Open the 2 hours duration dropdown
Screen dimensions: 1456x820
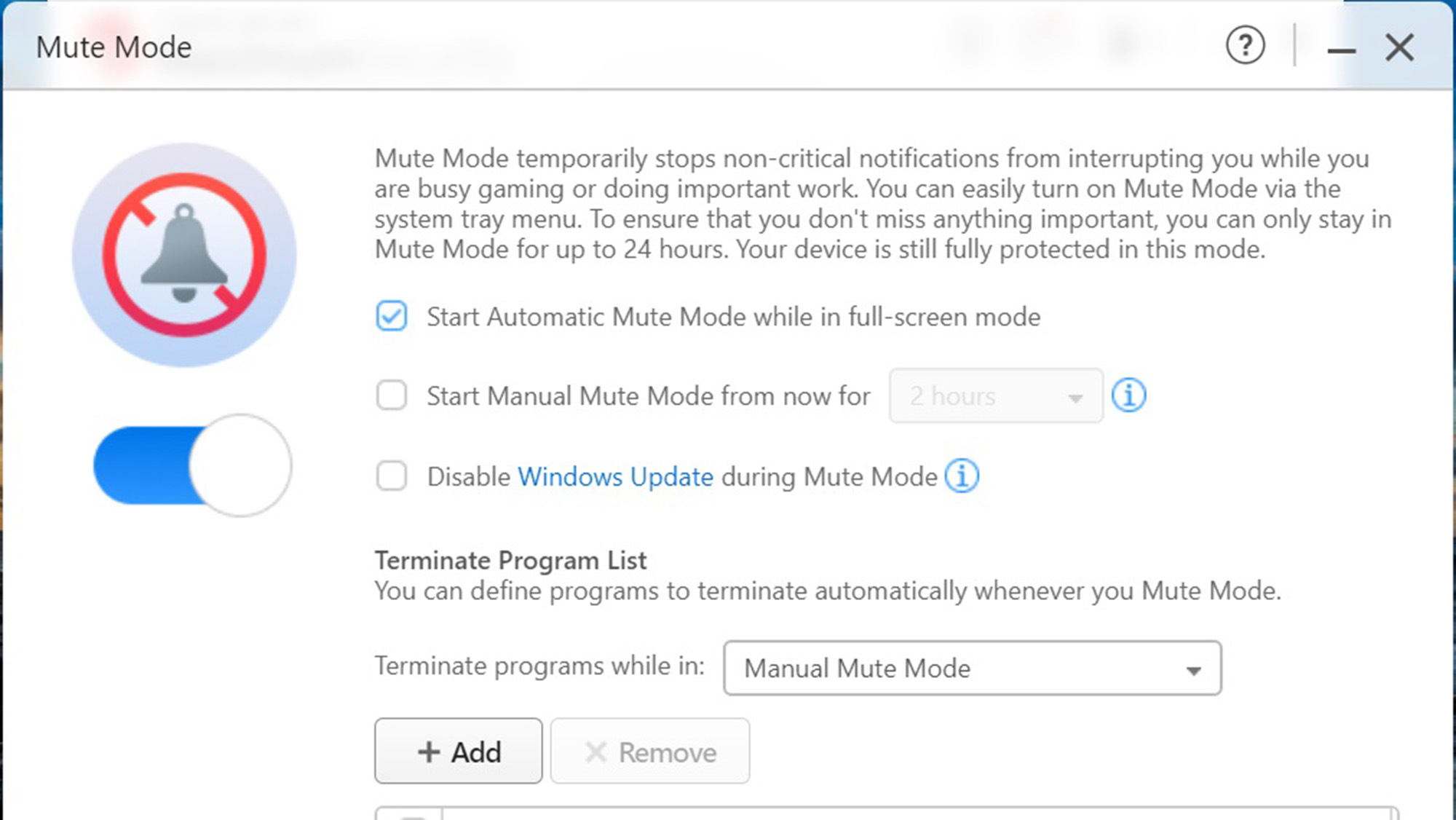(995, 396)
